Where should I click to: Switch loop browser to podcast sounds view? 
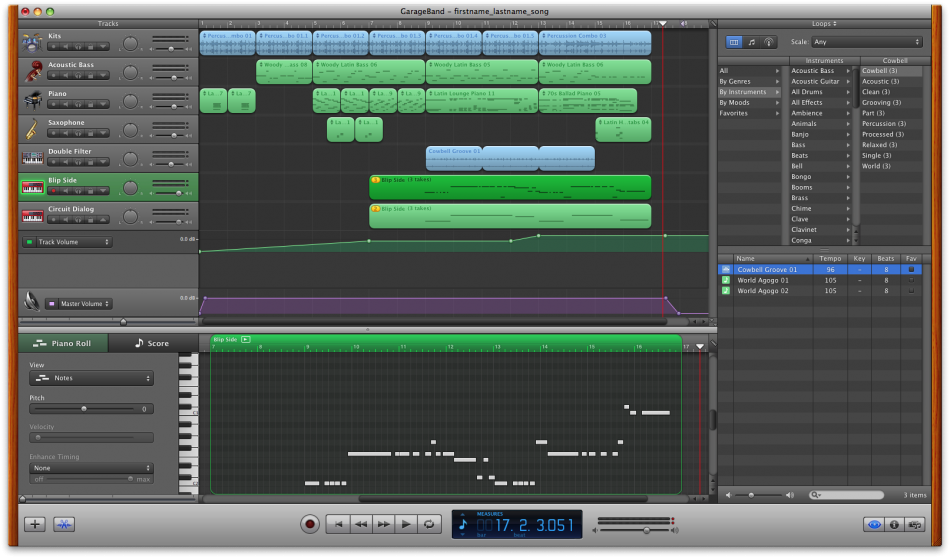(x=768, y=42)
